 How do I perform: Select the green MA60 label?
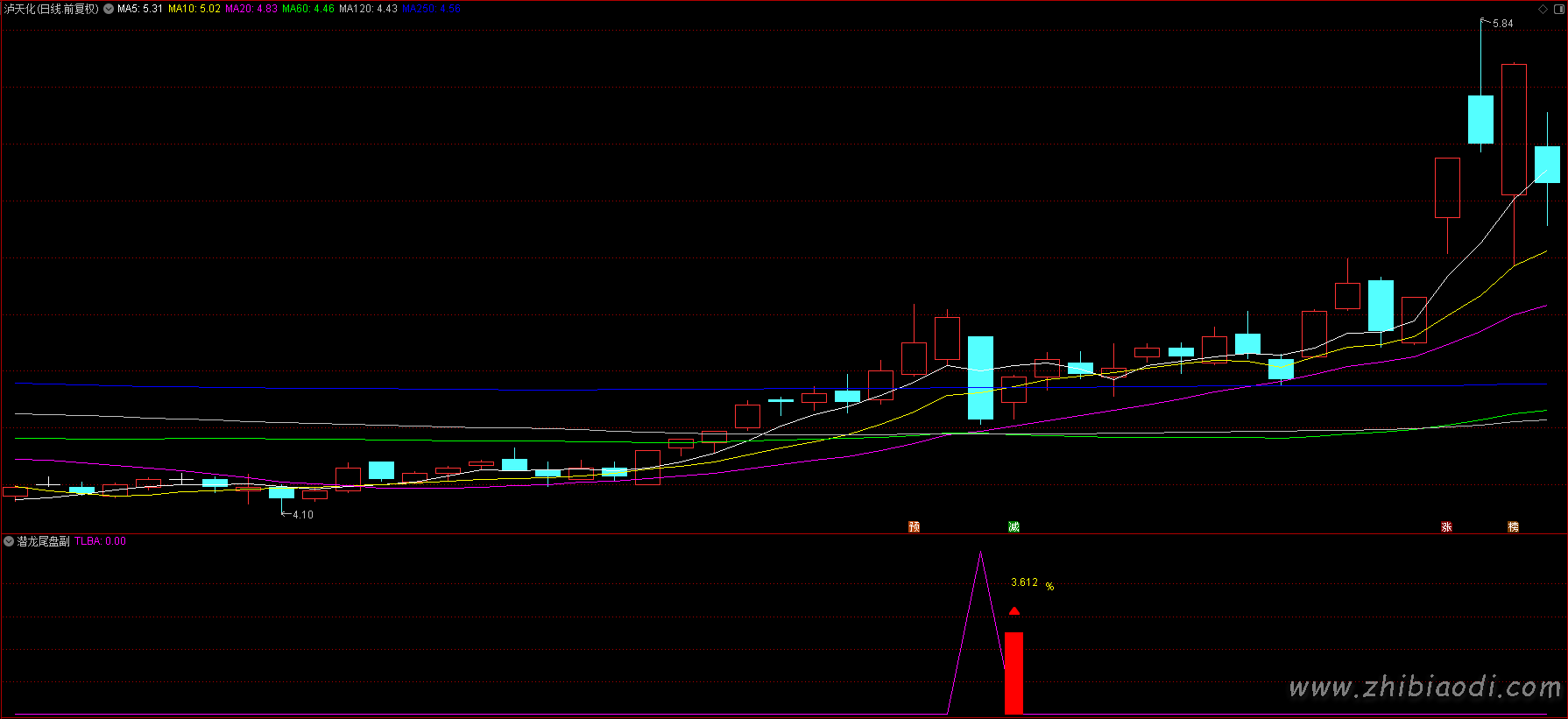point(308,9)
